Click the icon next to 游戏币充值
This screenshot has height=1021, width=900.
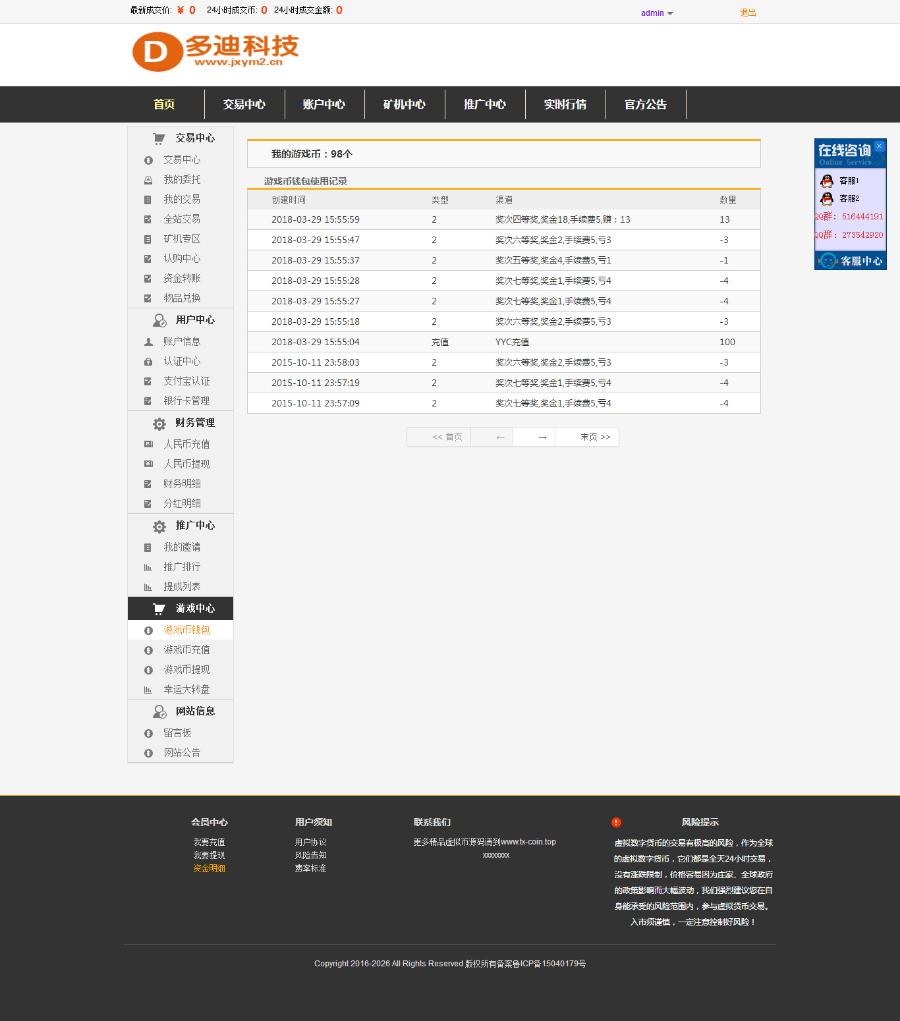coord(148,650)
